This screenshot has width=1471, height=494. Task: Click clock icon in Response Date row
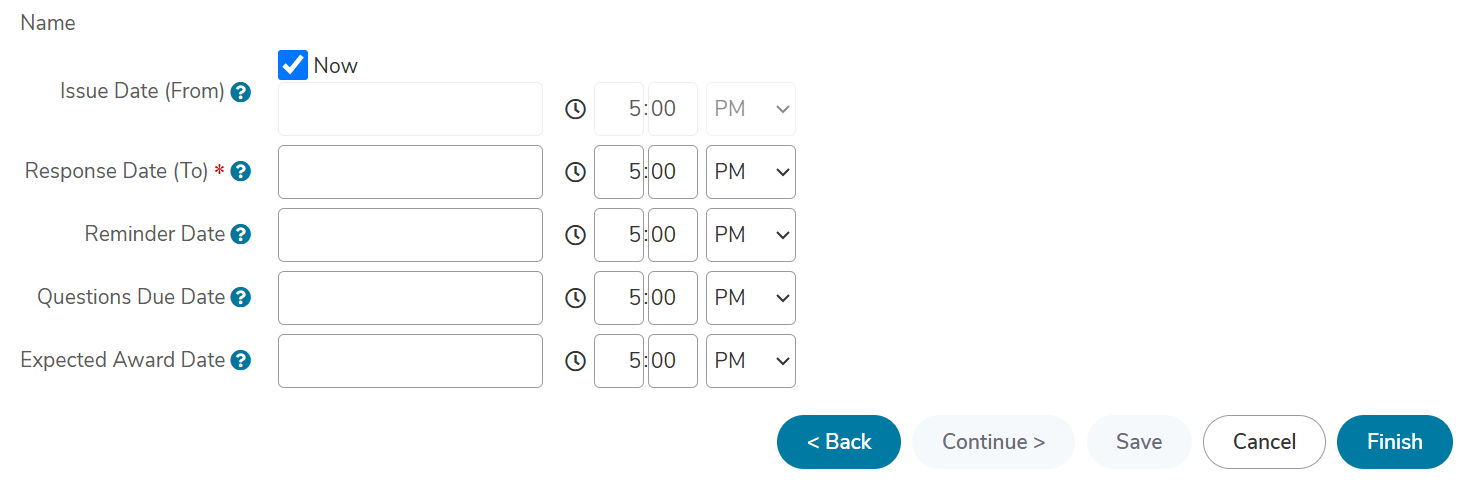click(x=575, y=172)
